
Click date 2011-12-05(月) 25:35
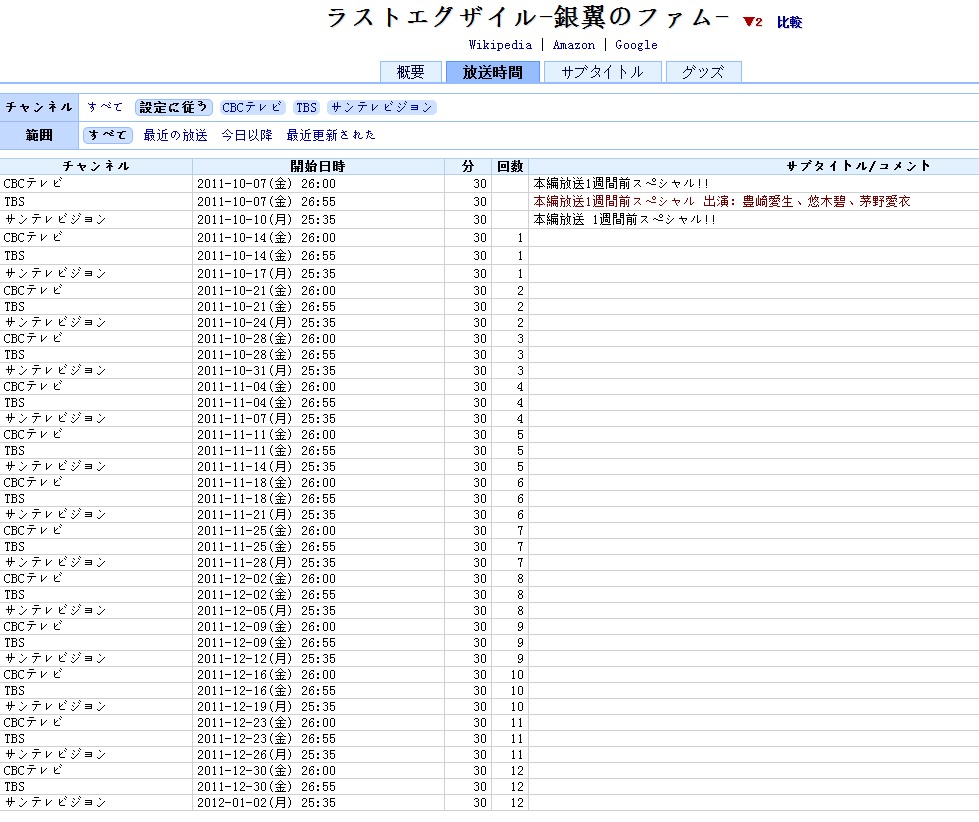pos(267,611)
